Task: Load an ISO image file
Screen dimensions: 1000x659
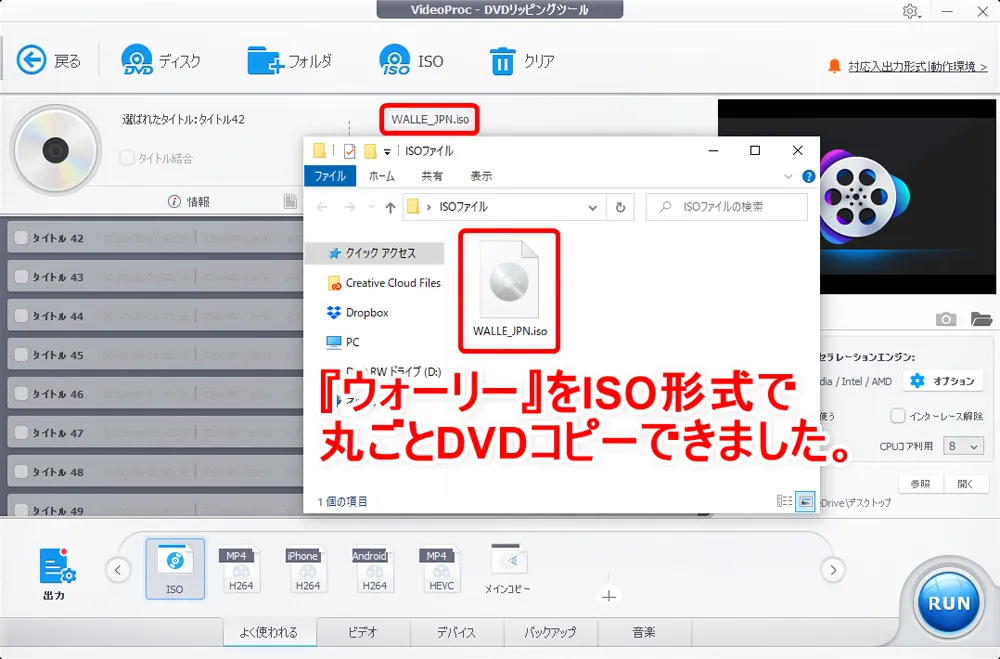Action: click(x=411, y=61)
